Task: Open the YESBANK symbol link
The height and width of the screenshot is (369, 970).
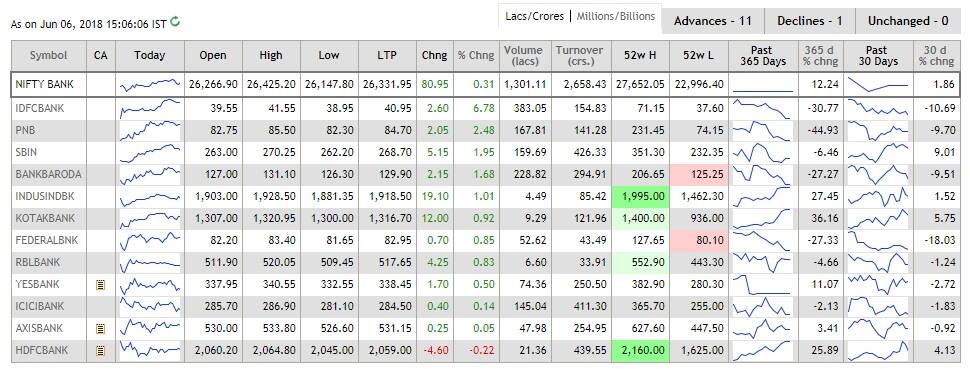Action: coord(37,285)
